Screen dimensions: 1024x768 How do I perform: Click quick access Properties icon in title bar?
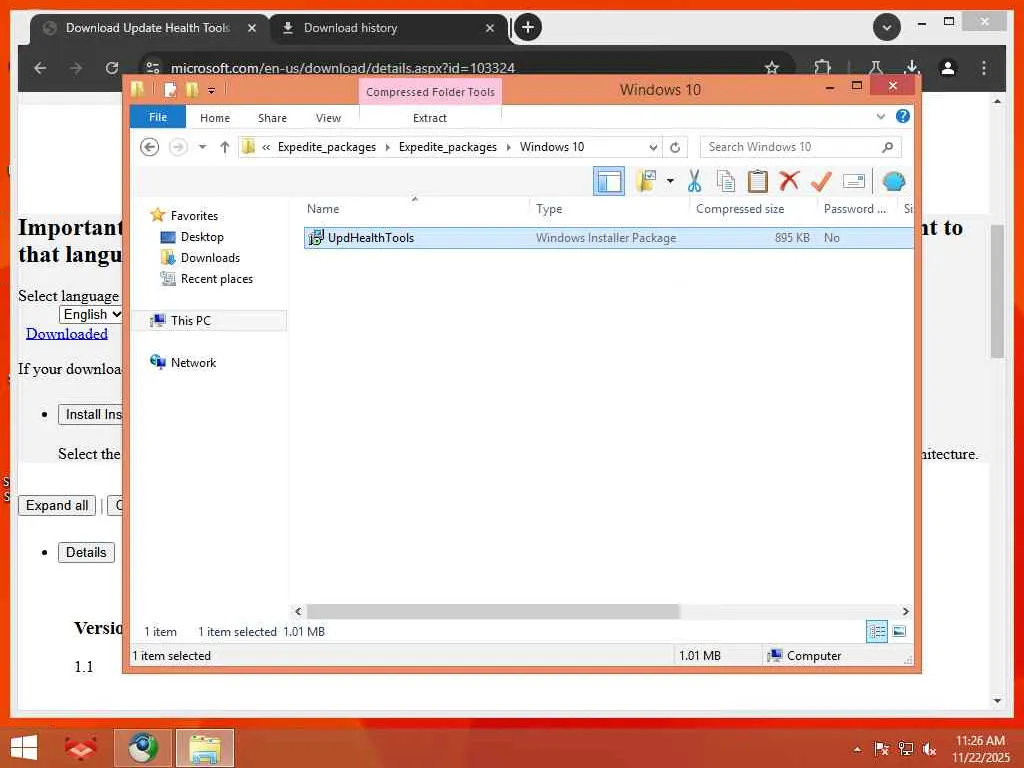pyautogui.click(x=170, y=89)
